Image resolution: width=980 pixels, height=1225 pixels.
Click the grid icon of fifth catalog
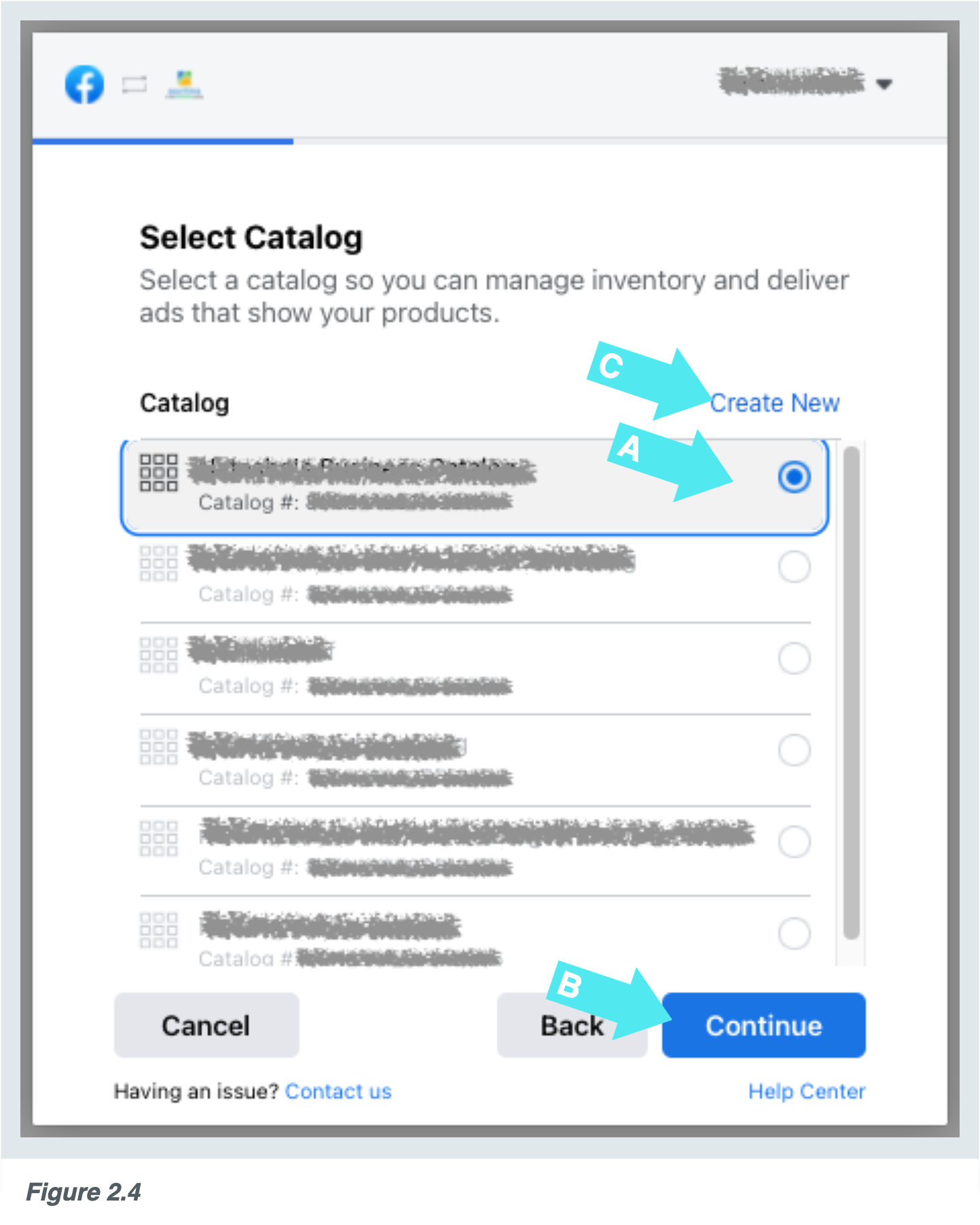click(159, 838)
